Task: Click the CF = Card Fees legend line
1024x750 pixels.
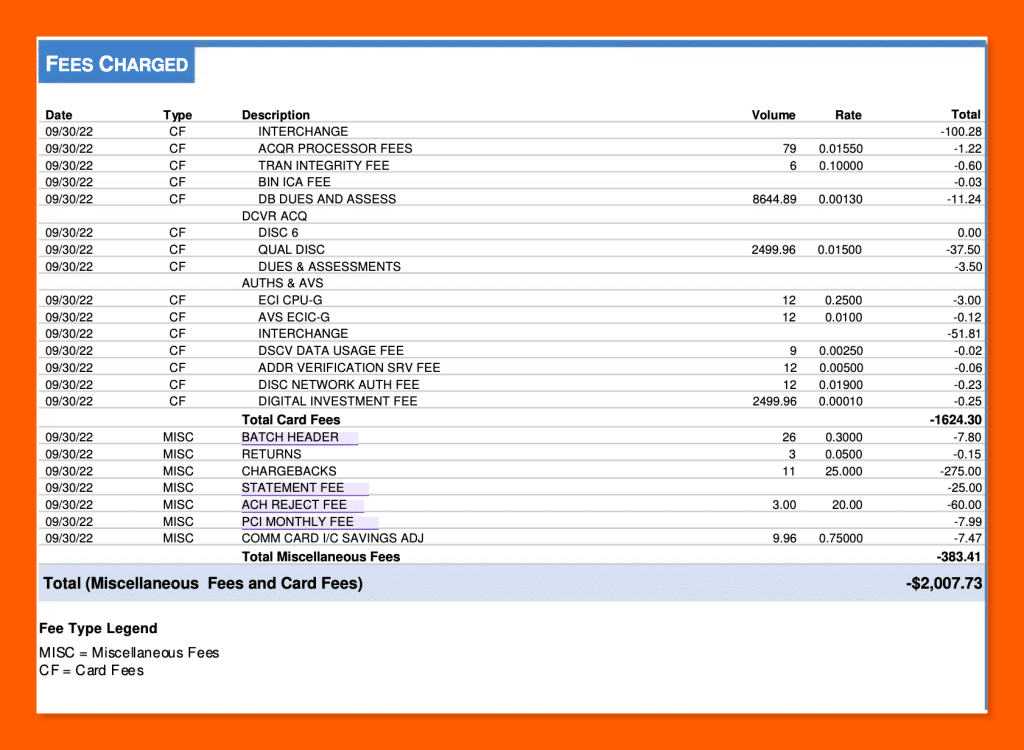Action: 91,670
